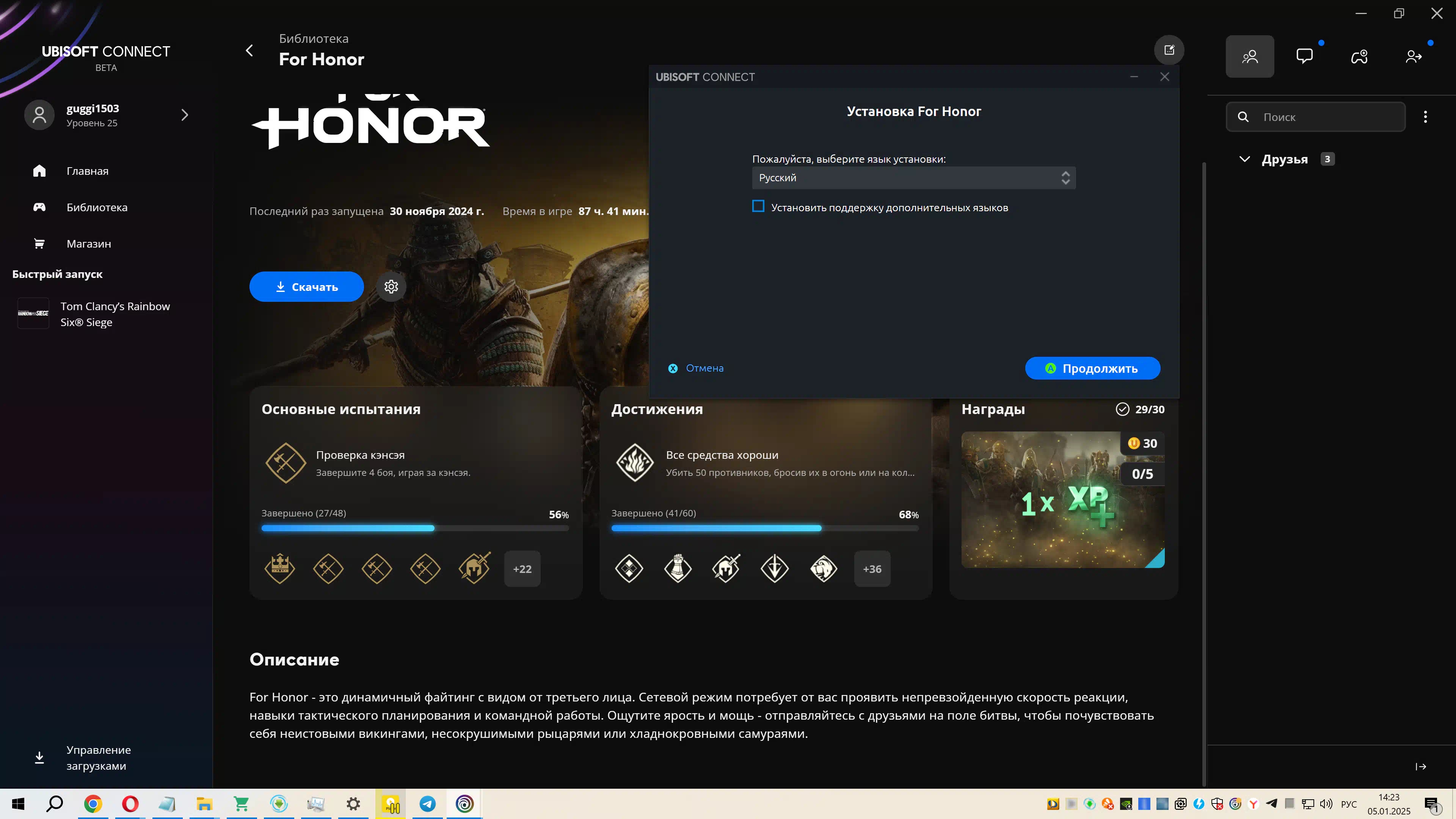Show +22 more challenges

coord(522,569)
